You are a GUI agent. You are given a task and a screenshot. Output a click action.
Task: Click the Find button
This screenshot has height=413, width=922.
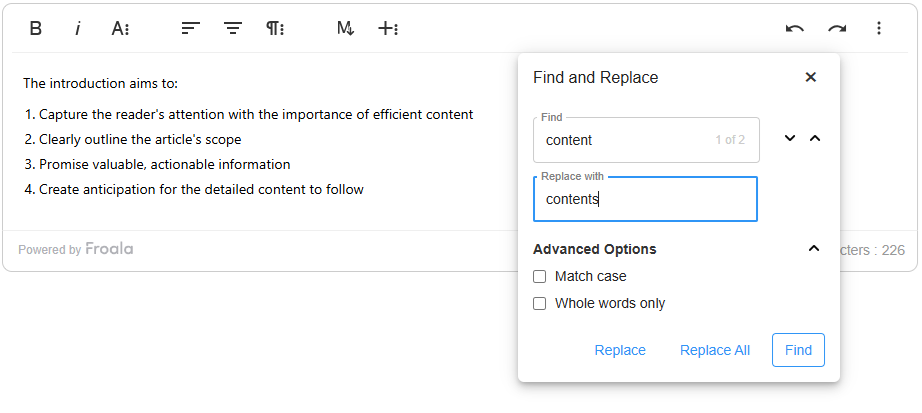pos(798,350)
